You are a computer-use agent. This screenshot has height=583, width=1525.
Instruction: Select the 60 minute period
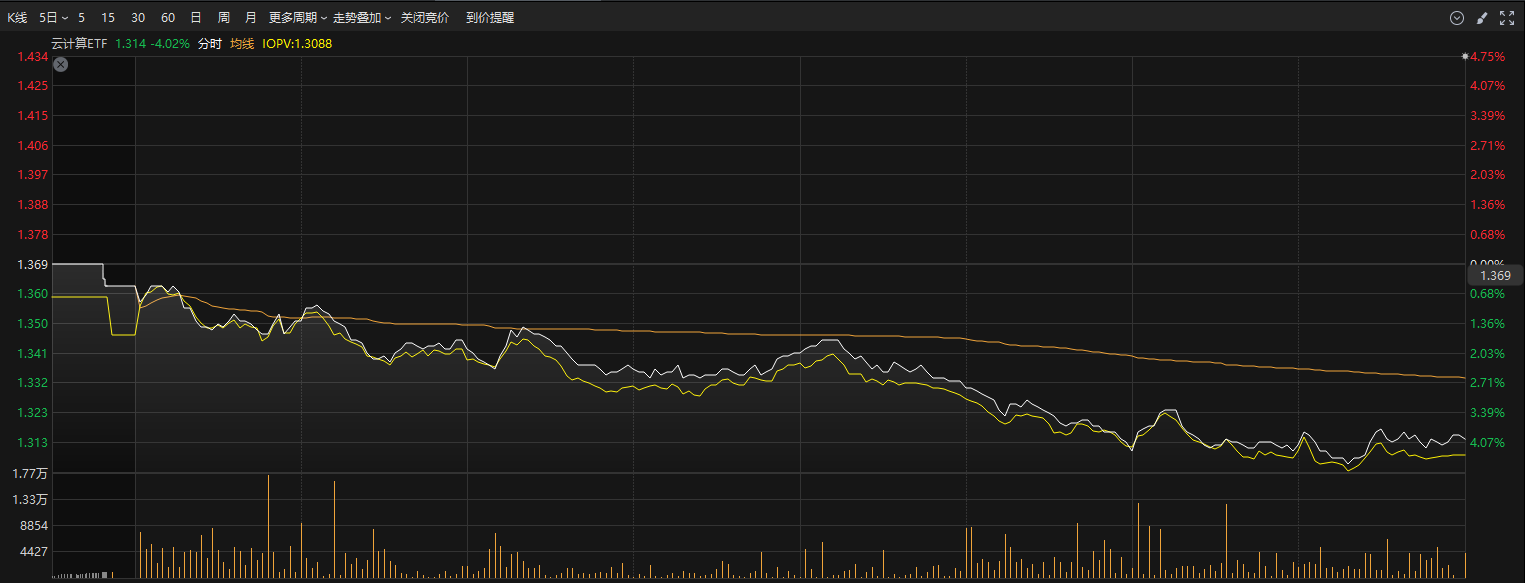click(x=168, y=18)
